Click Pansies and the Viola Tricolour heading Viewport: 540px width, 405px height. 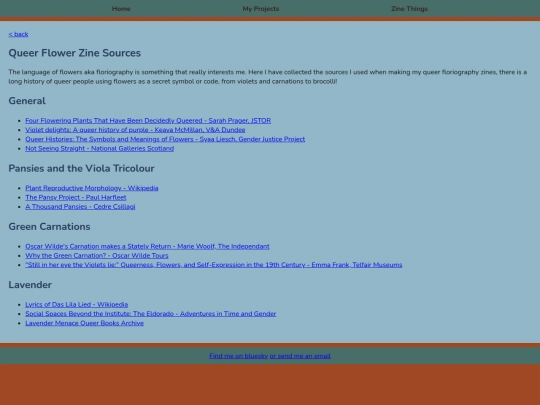coord(81,168)
